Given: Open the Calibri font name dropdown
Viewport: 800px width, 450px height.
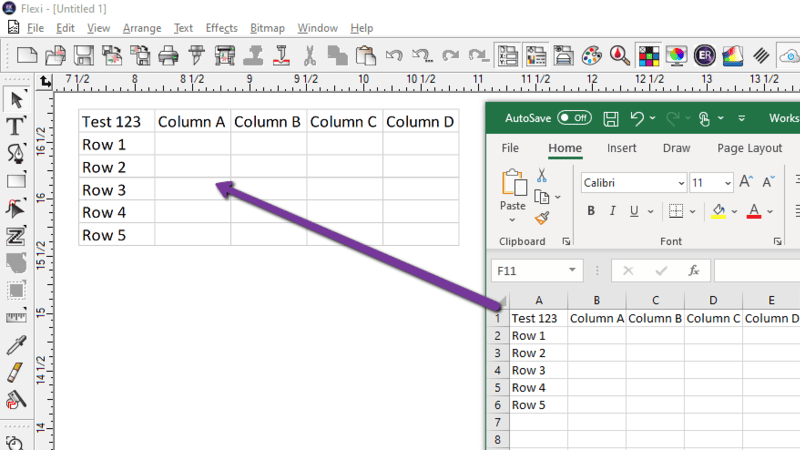Looking at the screenshot, I should [x=681, y=183].
